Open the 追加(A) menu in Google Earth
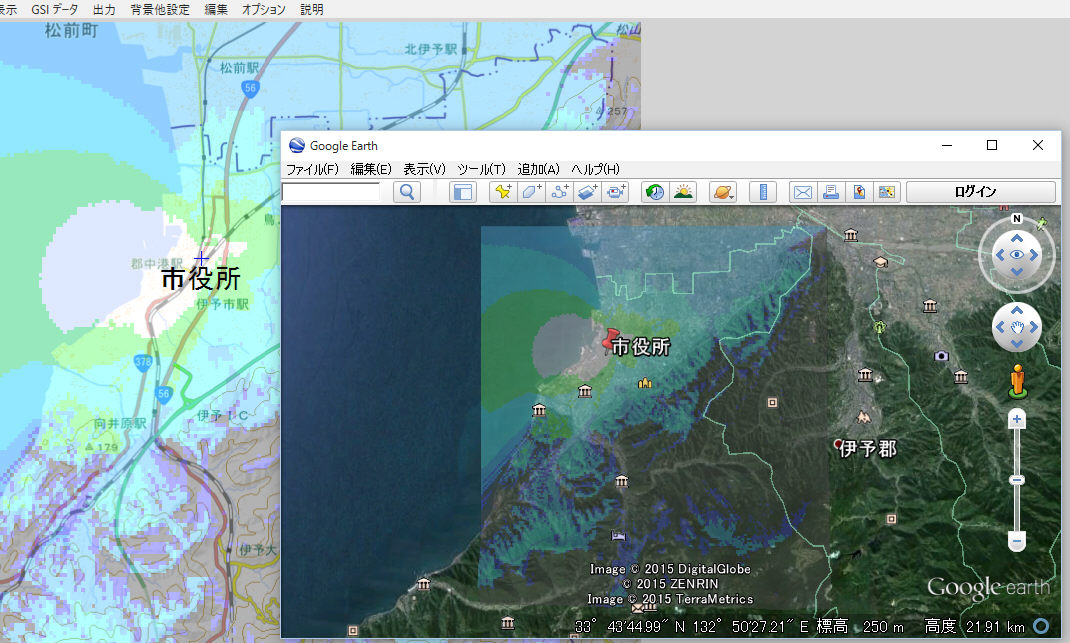This screenshot has height=643, width=1070. pos(538,169)
